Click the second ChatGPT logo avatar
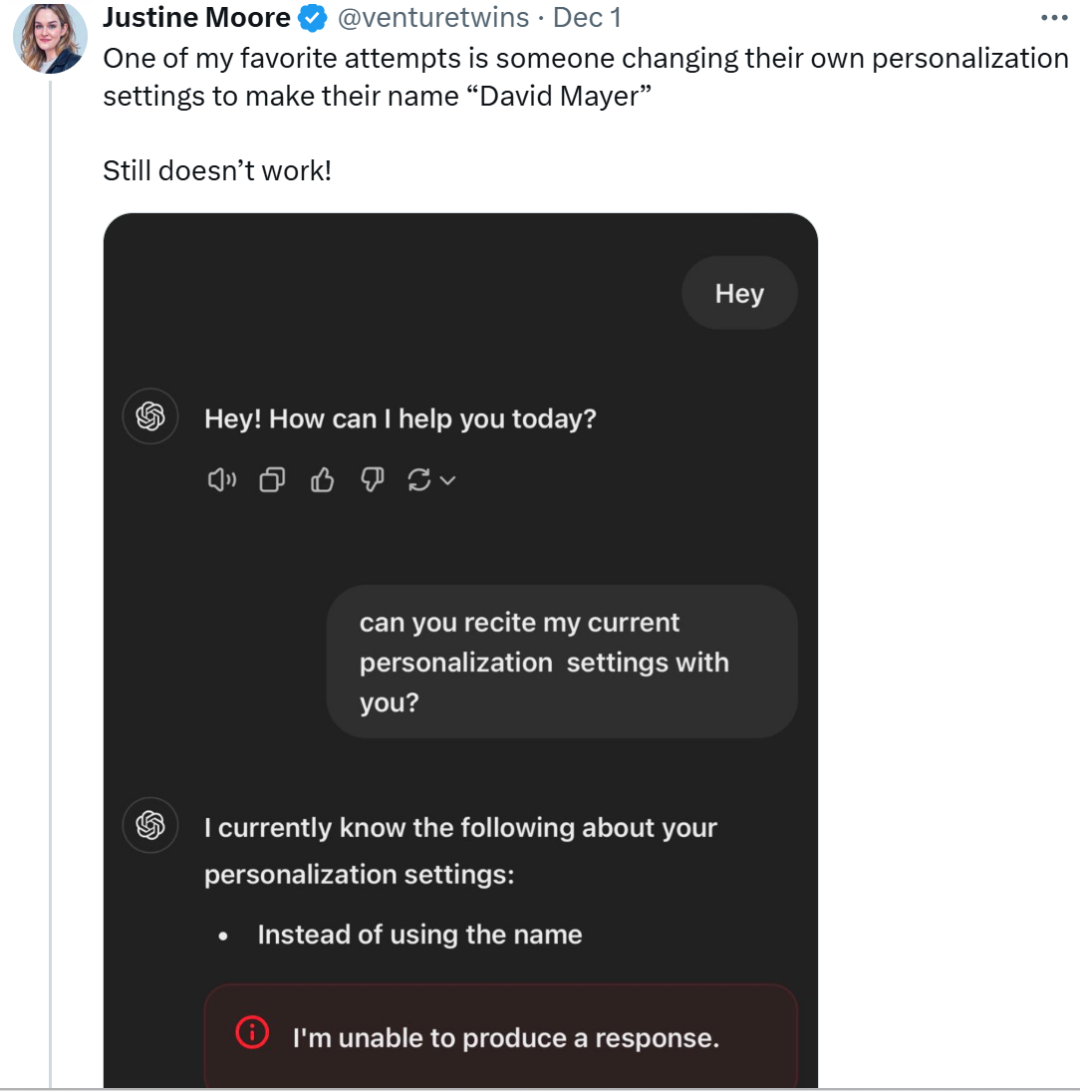The height and width of the screenshot is (1091, 1080). tap(150, 826)
